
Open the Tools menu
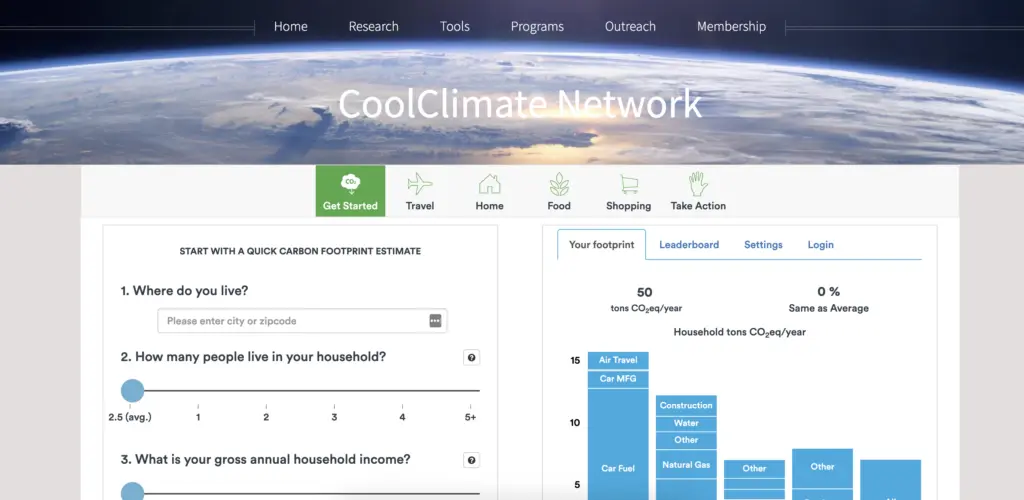455,27
